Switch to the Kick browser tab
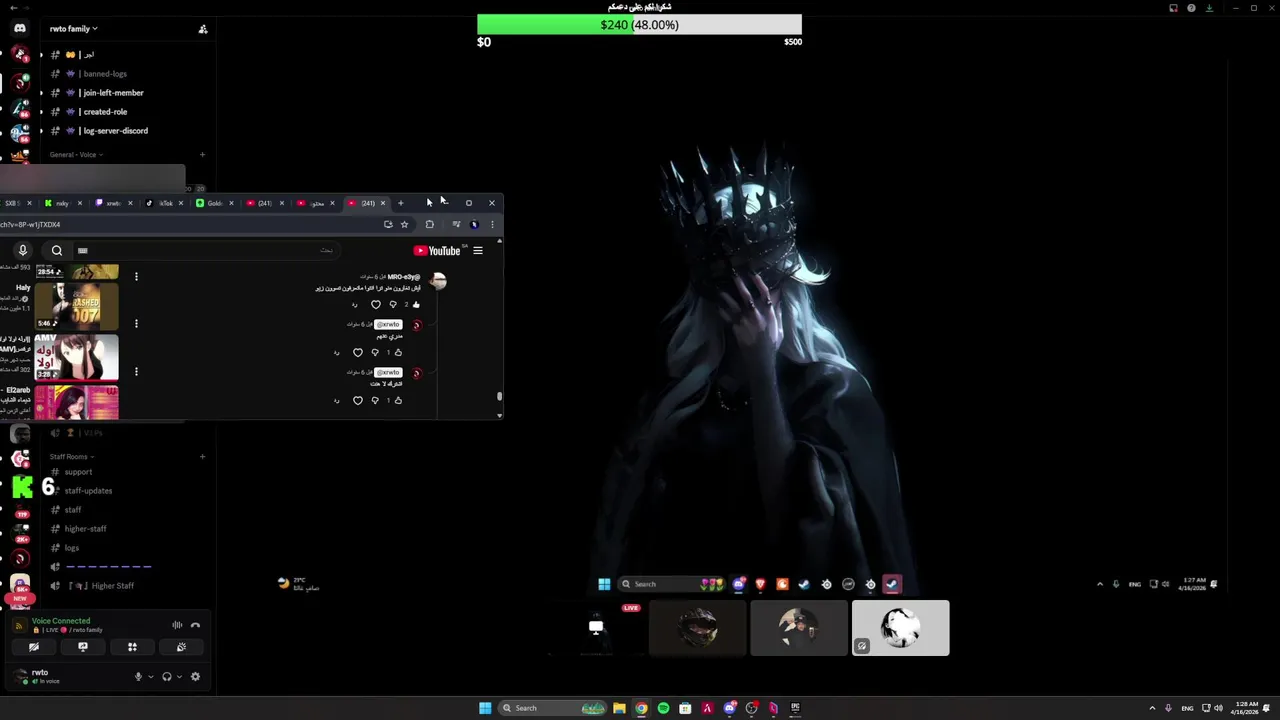Screen dimensions: 1280x720 point(62,203)
